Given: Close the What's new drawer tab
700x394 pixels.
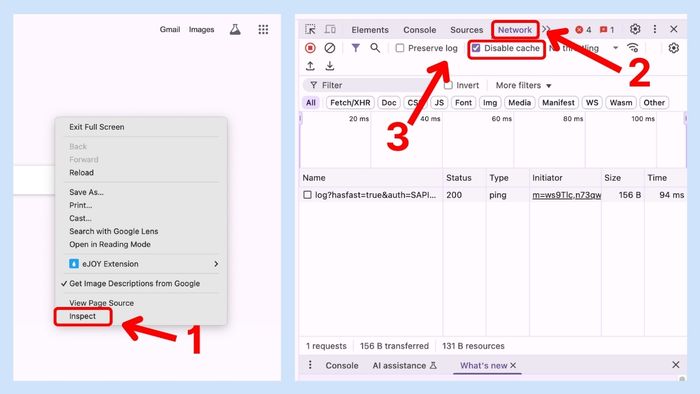Looking at the screenshot, I should pos(513,365).
